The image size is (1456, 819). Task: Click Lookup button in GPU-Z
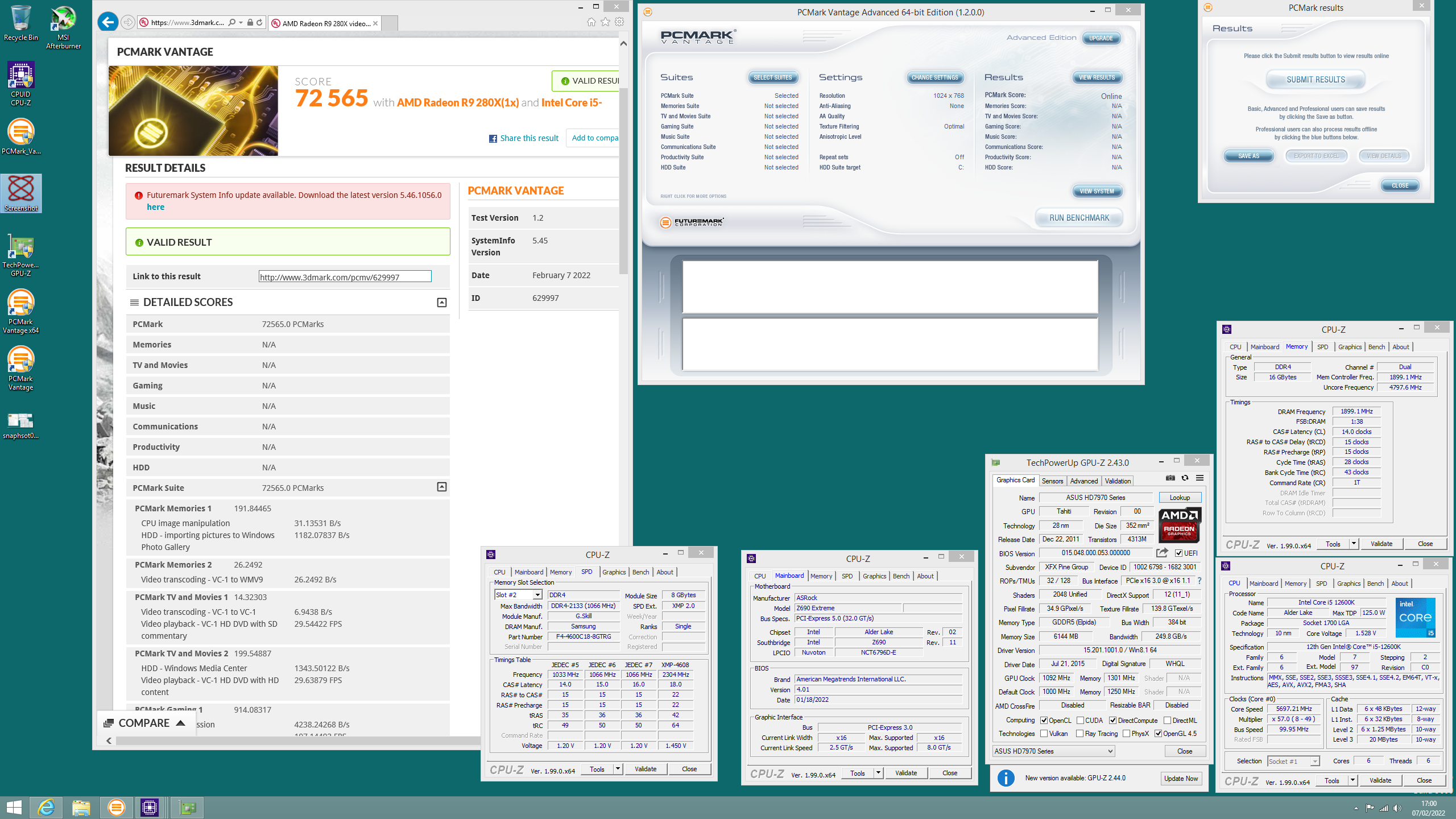(x=1180, y=498)
